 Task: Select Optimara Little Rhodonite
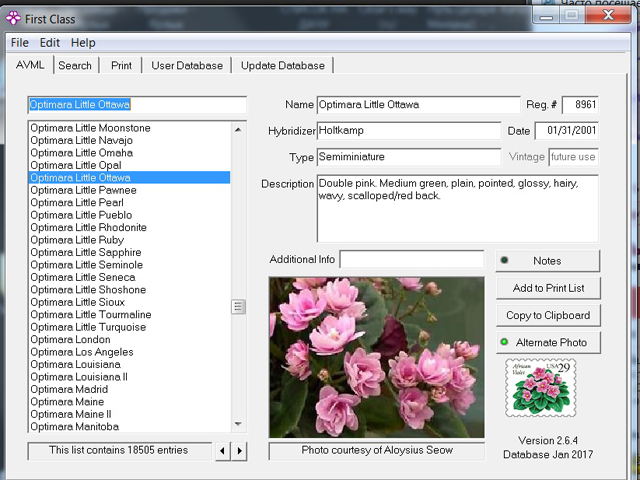coord(130,227)
